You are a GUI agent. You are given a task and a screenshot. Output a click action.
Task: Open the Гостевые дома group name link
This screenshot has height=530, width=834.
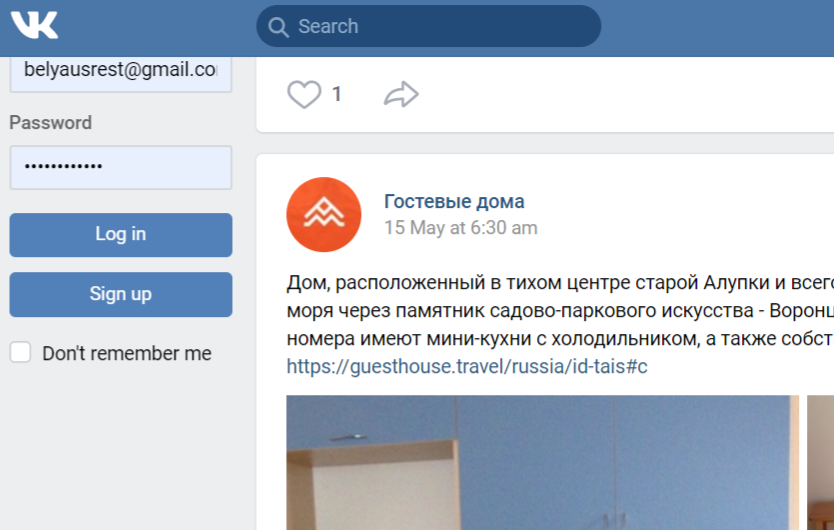[454, 202]
